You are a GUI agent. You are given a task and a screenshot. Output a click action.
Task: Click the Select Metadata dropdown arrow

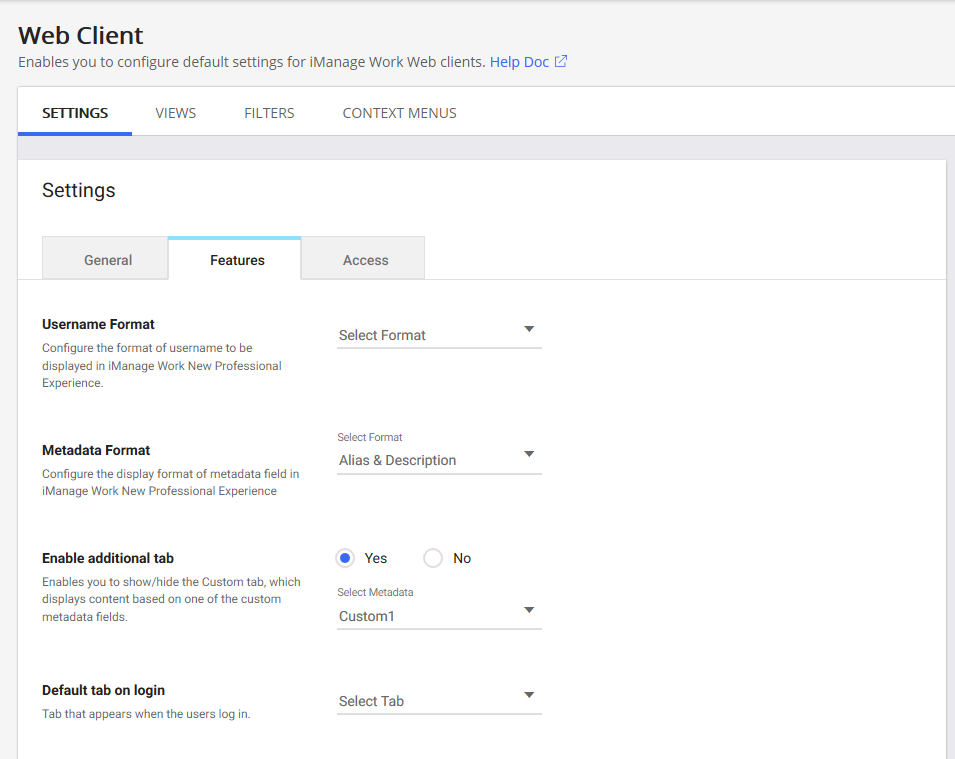tap(529, 611)
